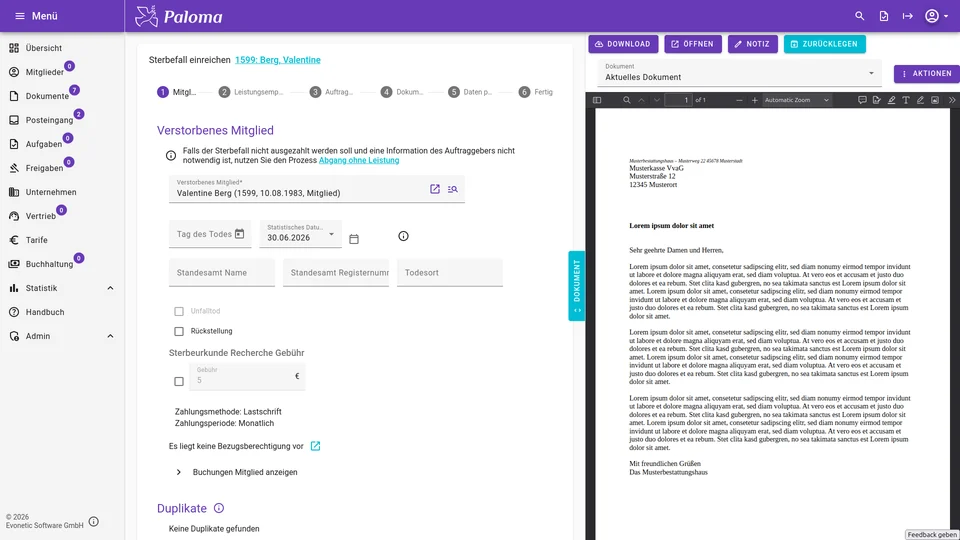Click the logout arrow icon in top bar
960x540 pixels.
pyautogui.click(x=907, y=16)
